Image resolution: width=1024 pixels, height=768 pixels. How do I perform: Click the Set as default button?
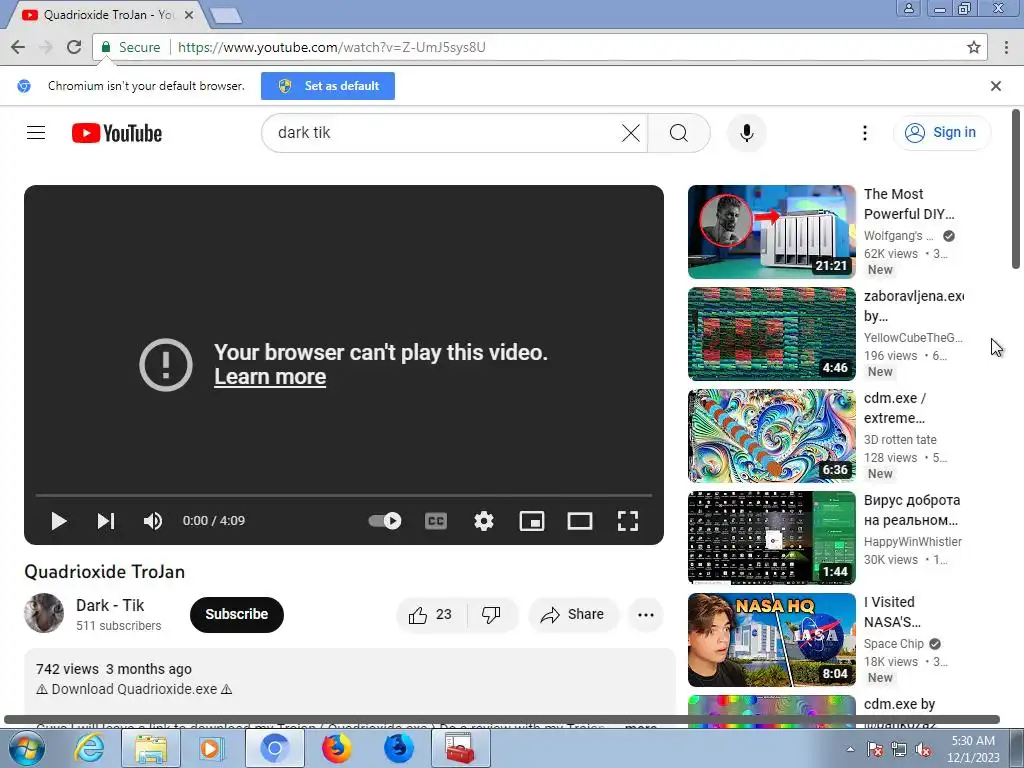click(x=328, y=86)
